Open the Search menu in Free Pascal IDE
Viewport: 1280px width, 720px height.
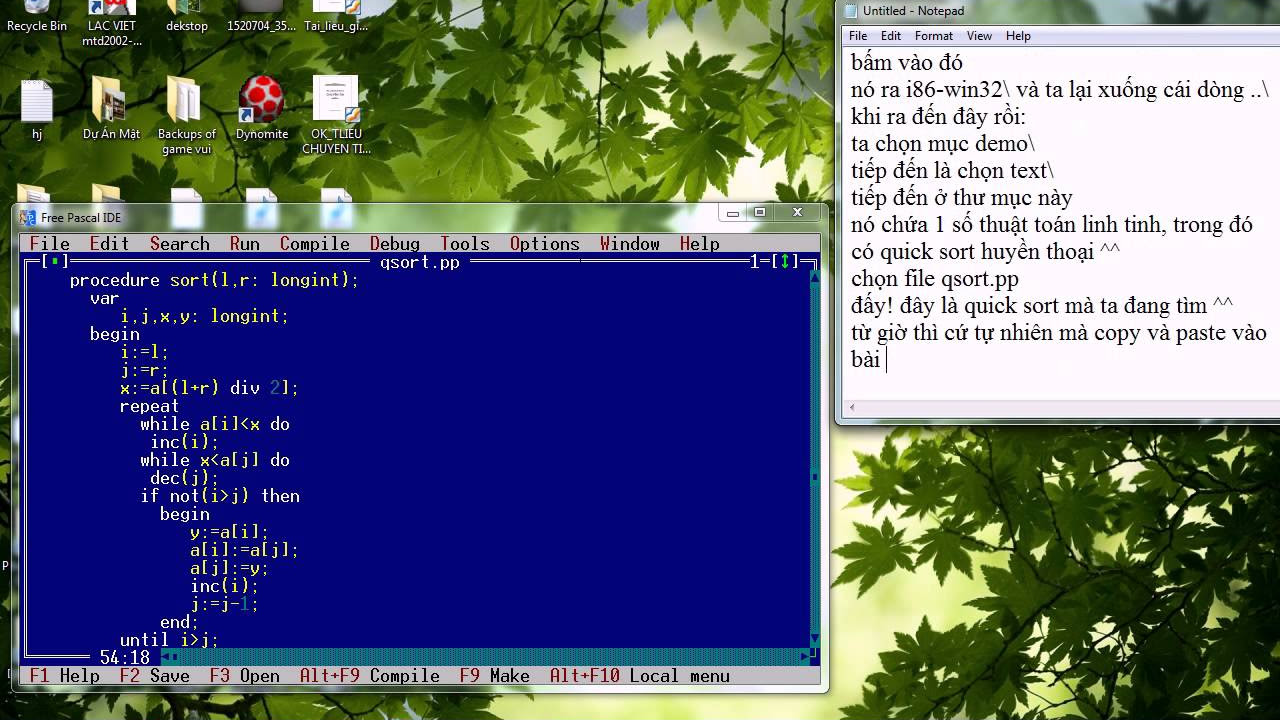pyautogui.click(x=180, y=244)
